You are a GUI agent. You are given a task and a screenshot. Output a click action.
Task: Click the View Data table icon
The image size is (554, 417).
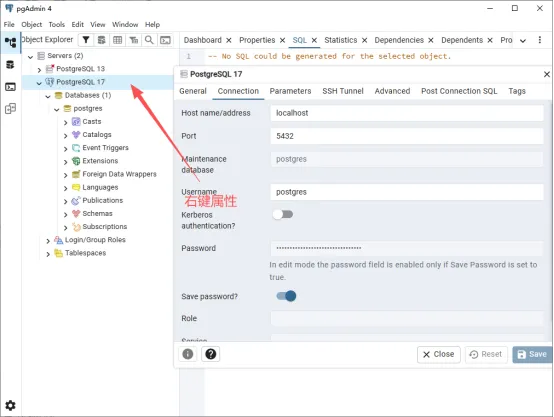pyautogui.click(x=118, y=40)
